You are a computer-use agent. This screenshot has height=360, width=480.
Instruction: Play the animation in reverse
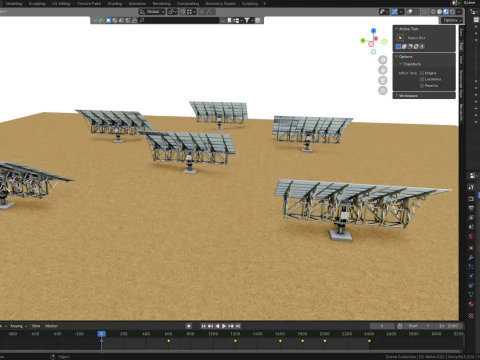pyautogui.click(x=217, y=326)
